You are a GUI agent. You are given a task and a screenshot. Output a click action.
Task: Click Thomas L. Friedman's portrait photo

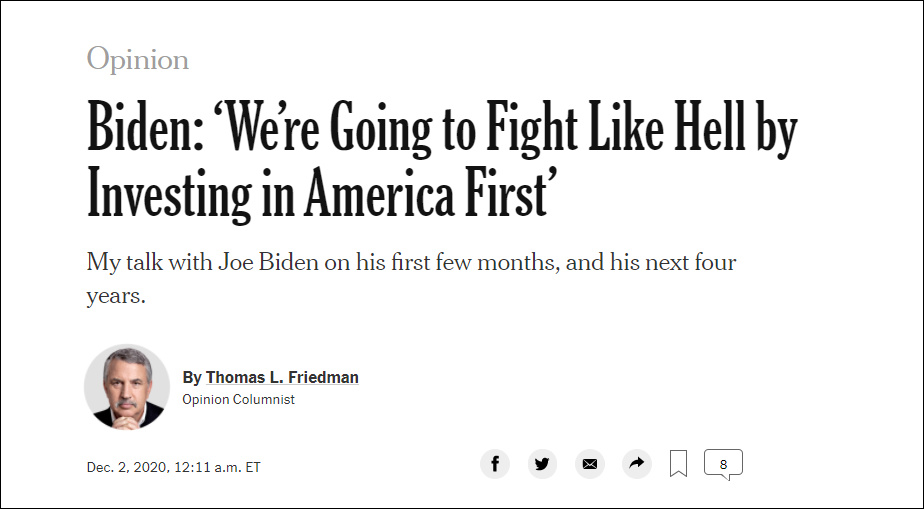pos(126,387)
